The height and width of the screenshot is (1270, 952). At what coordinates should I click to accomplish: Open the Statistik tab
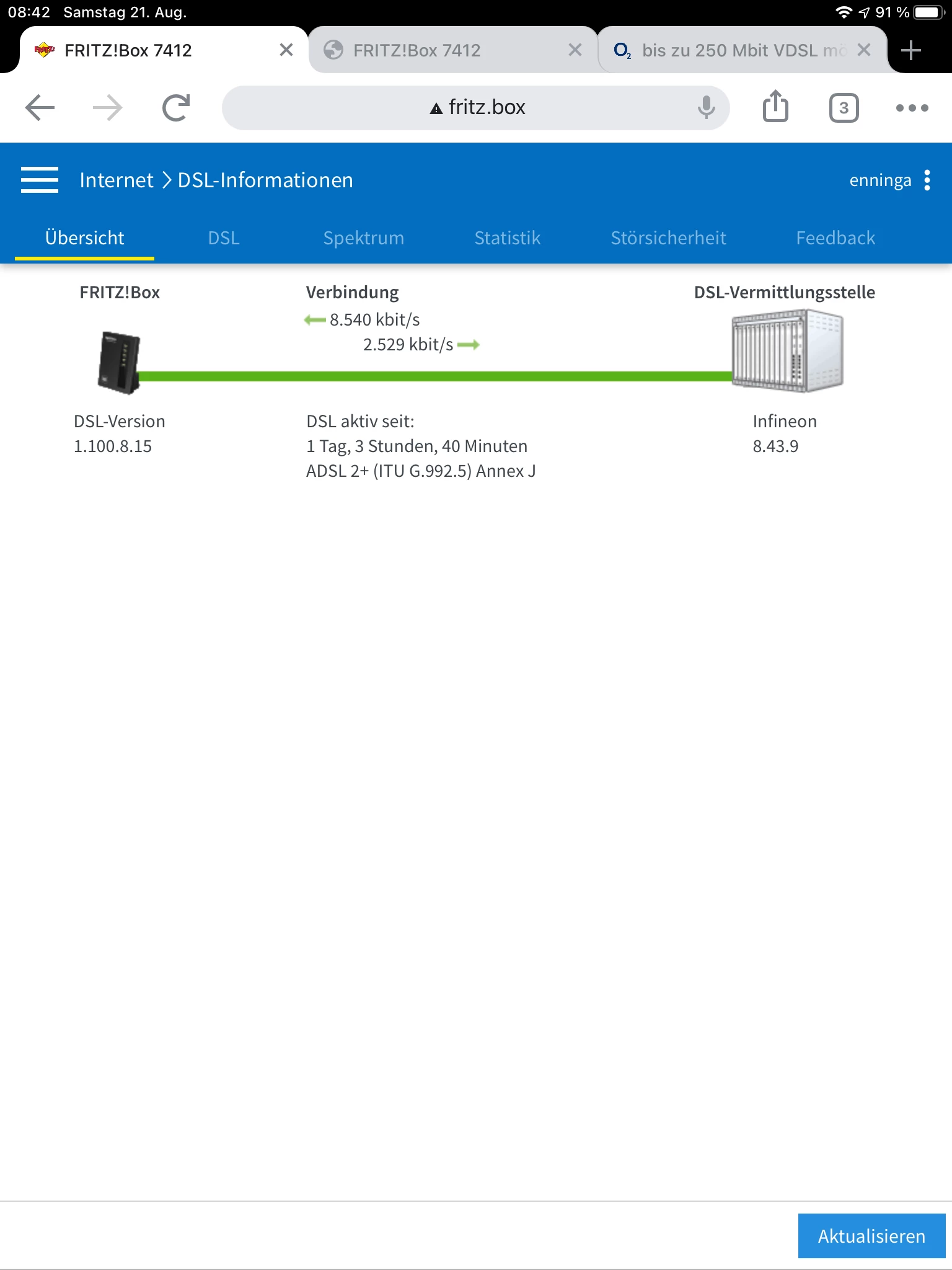tap(508, 238)
